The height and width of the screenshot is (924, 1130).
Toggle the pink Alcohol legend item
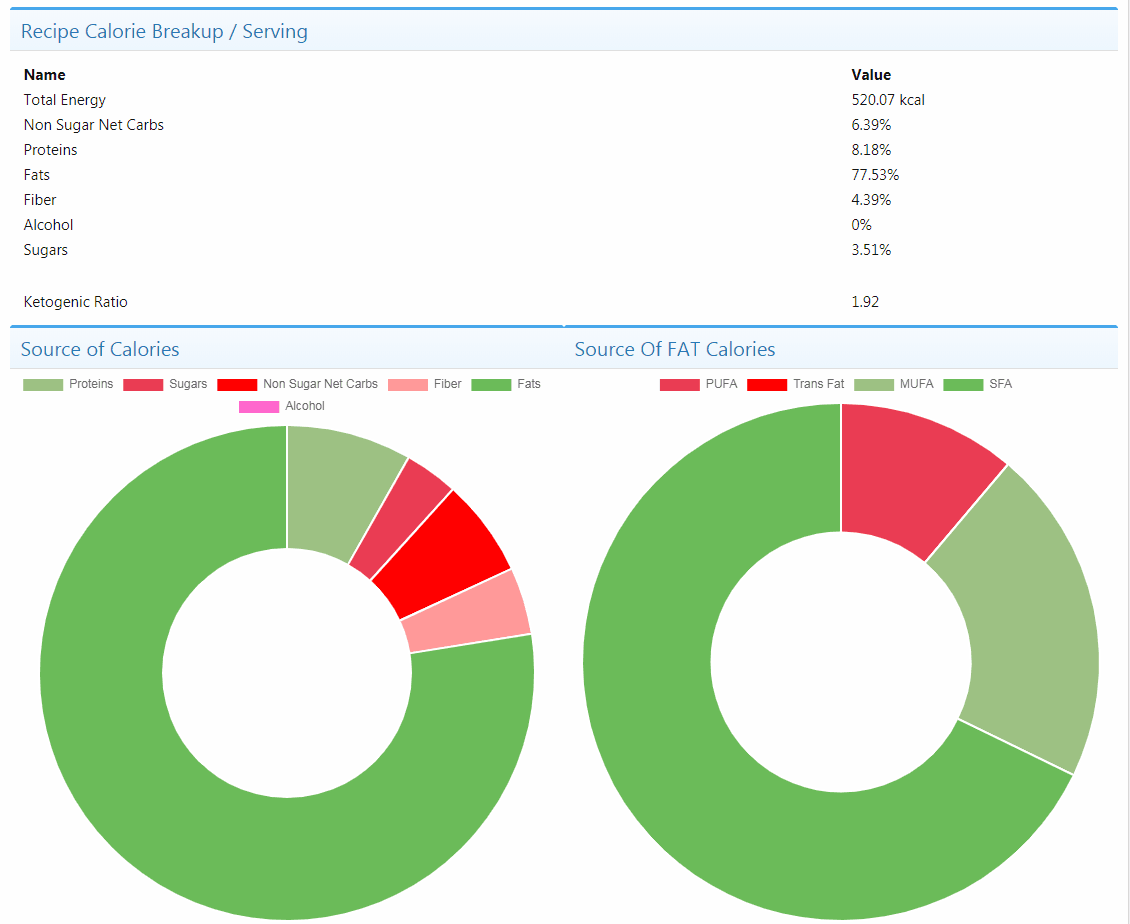coord(259,407)
